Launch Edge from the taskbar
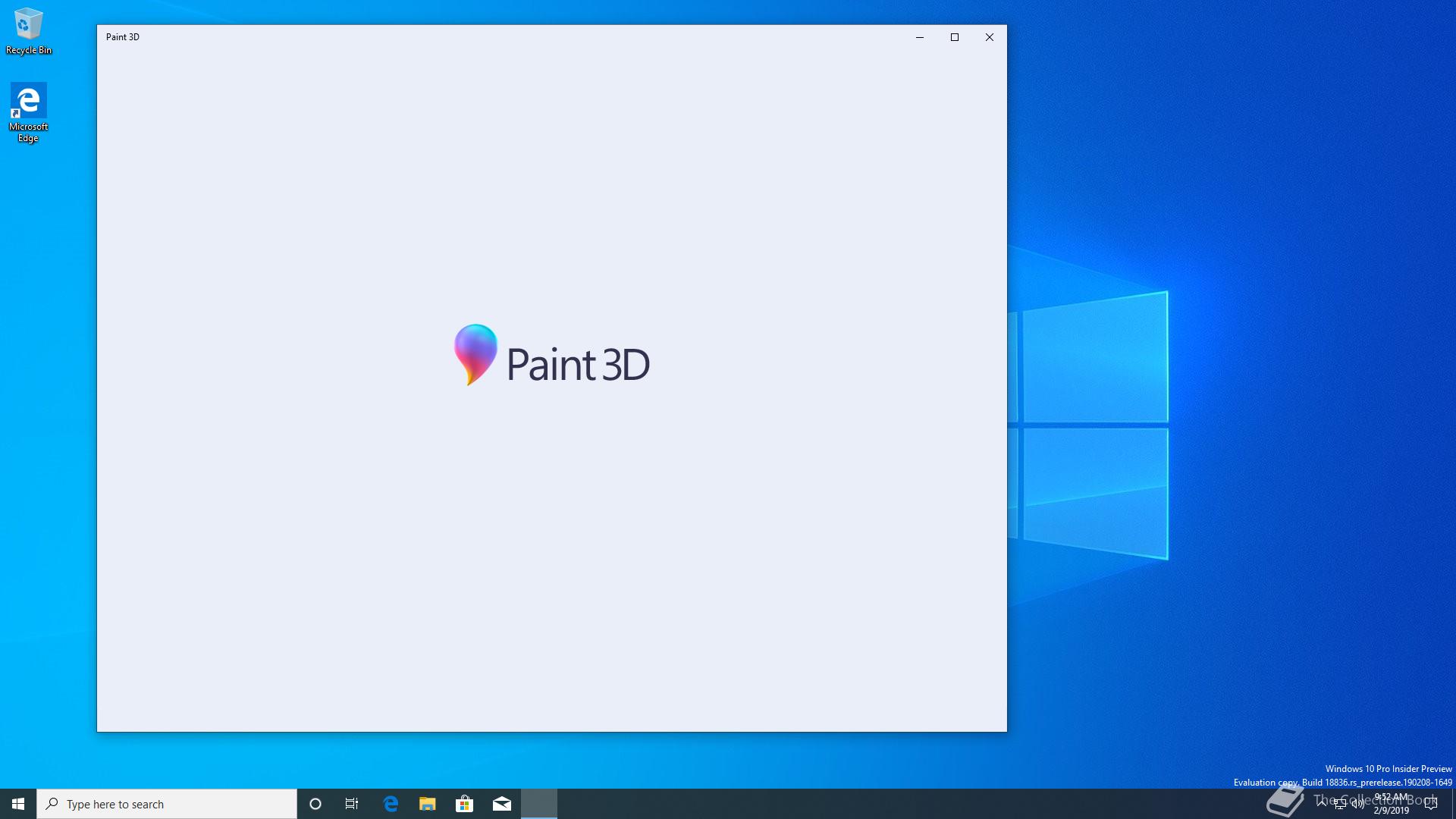 [x=391, y=804]
